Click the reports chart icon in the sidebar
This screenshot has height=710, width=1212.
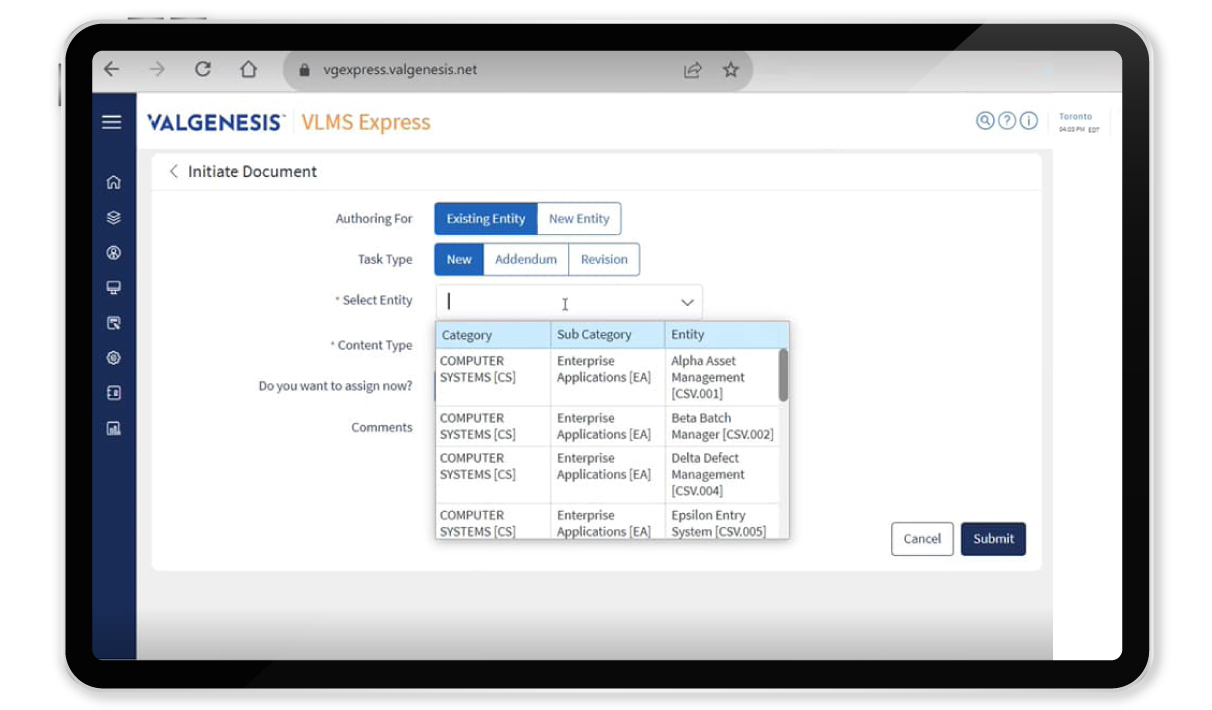click(113, 427)
